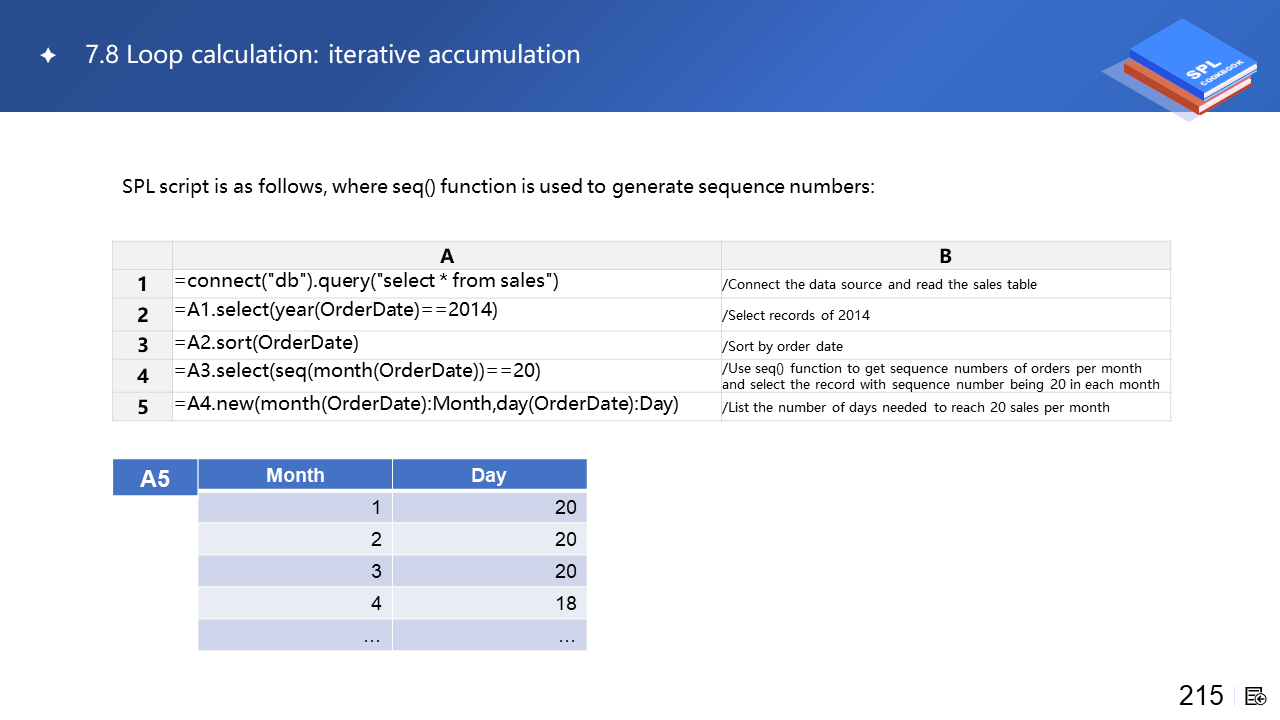Click the star icon before the slide title
1280x720 pixels.
click(48, 56)
